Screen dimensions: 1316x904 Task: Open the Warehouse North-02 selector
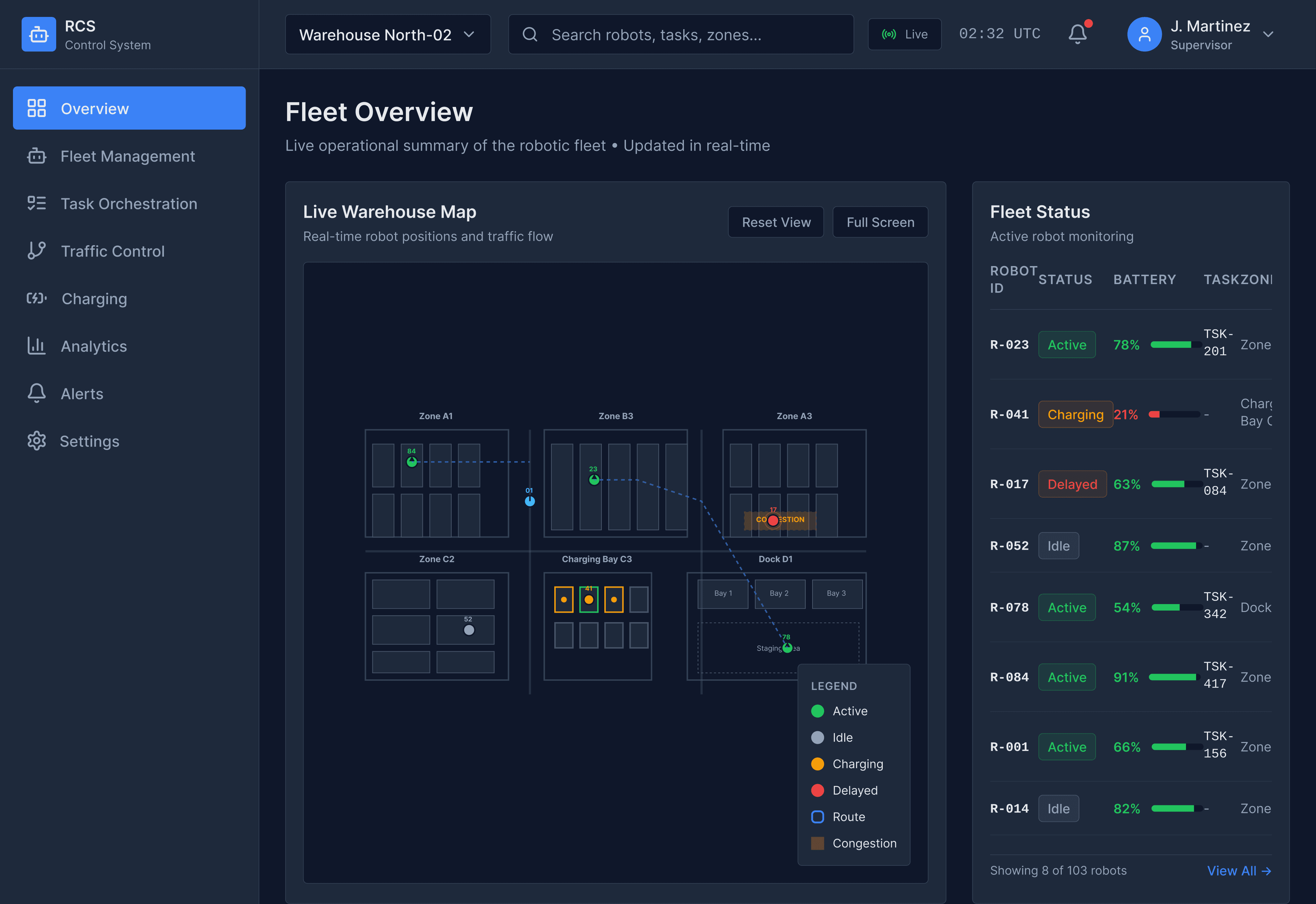click(388, 34)
